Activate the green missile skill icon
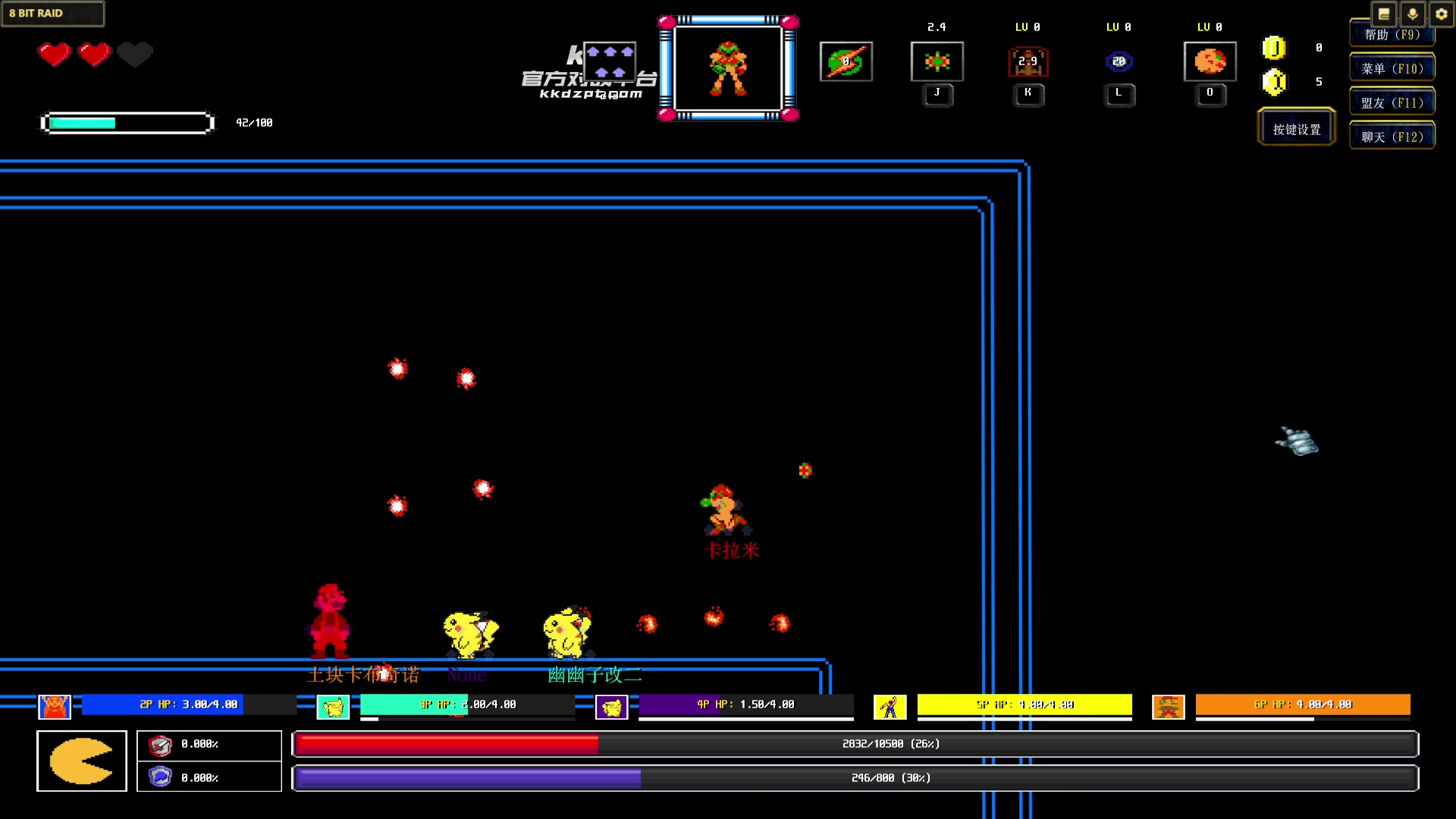Viewport: 1456px width, 819px height. tap(846, 61)
